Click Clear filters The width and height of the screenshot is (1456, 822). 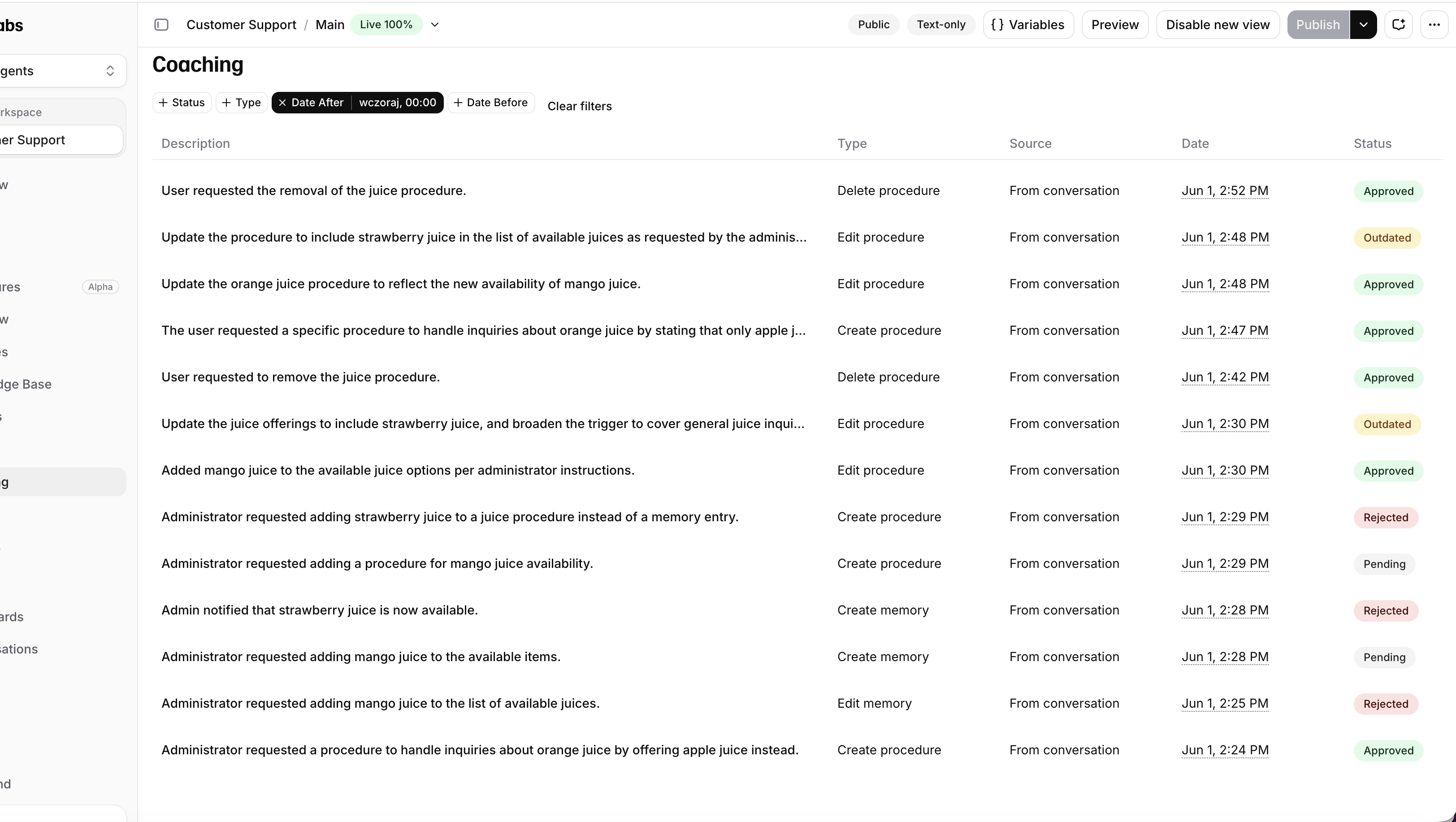[579, 106]
